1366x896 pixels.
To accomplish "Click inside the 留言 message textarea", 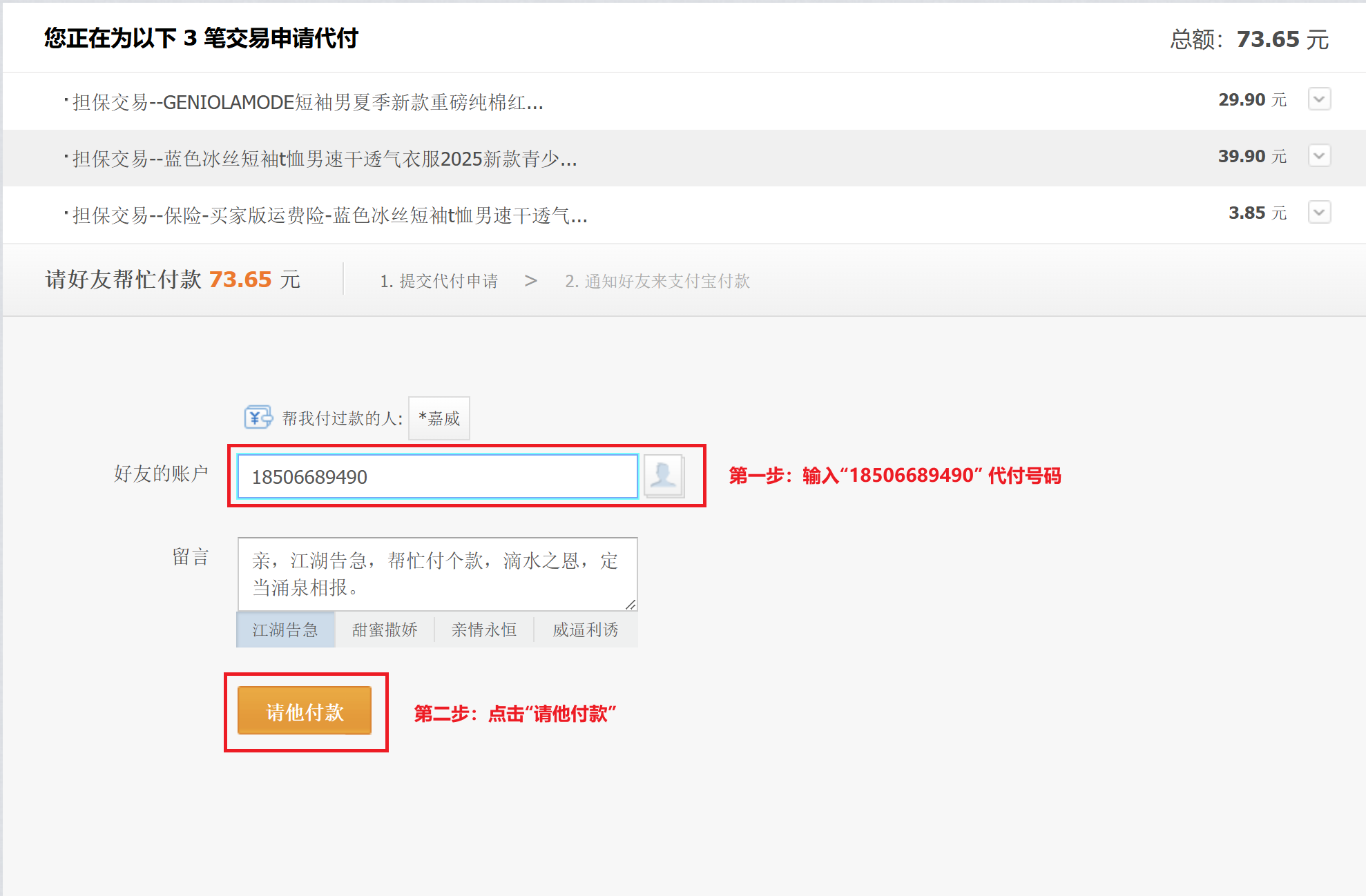I will 437,574.
